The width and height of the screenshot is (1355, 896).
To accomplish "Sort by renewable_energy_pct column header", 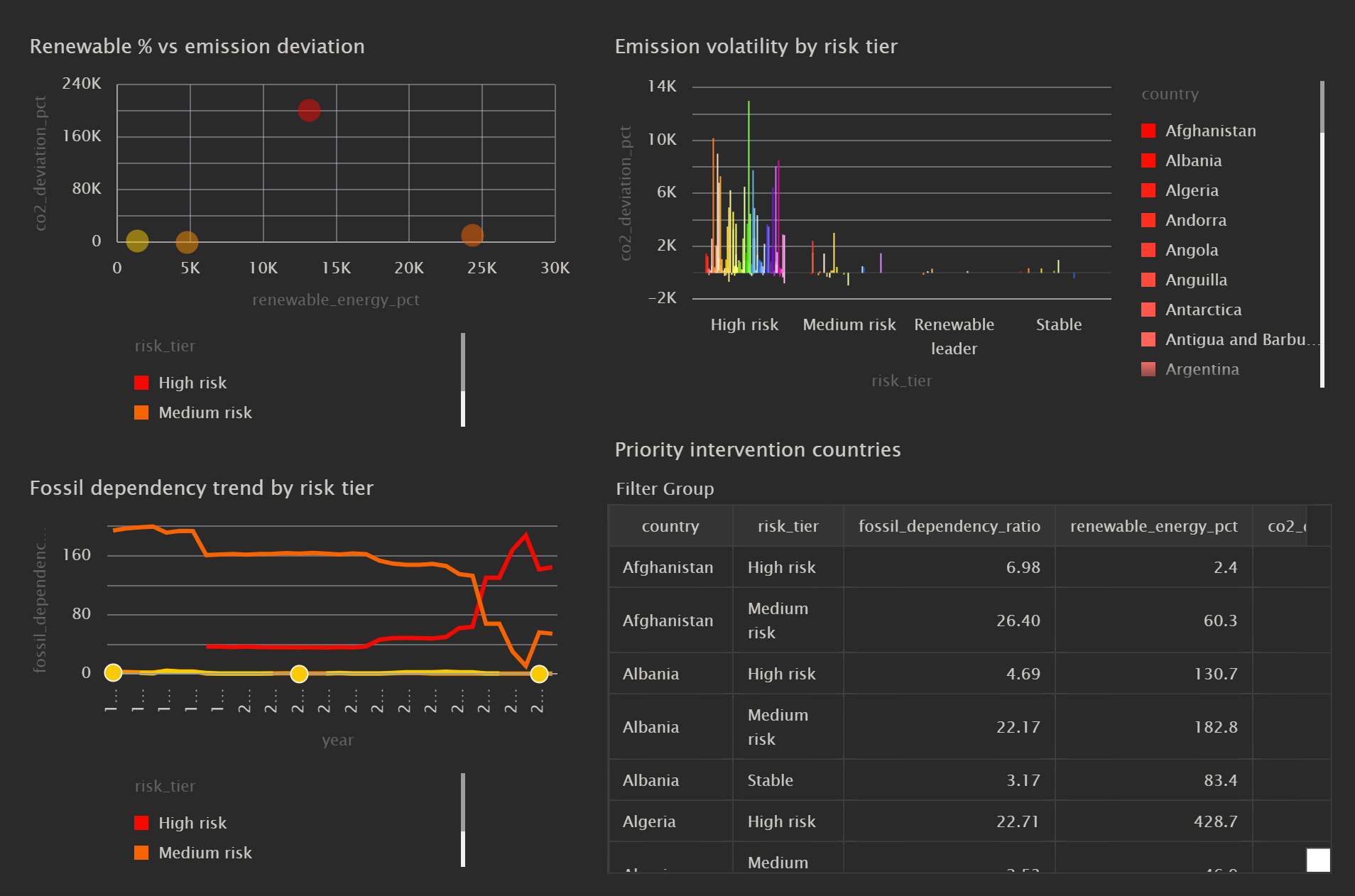I will [1153, 526].
